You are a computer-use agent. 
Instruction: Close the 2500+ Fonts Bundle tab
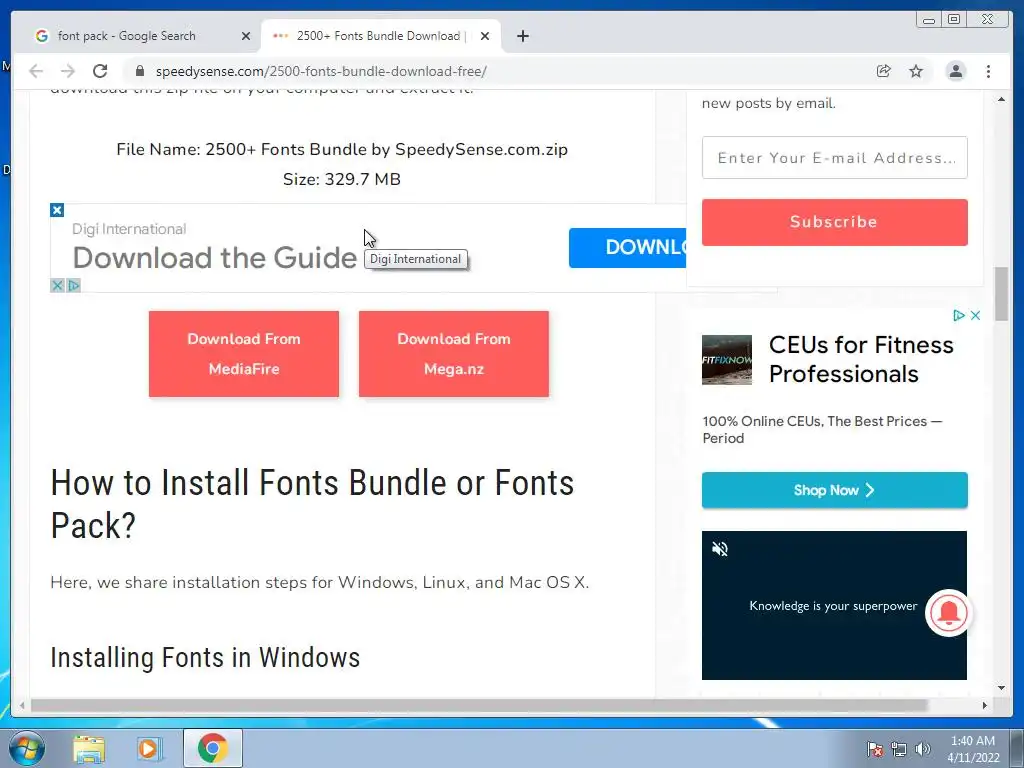(485, 36)
